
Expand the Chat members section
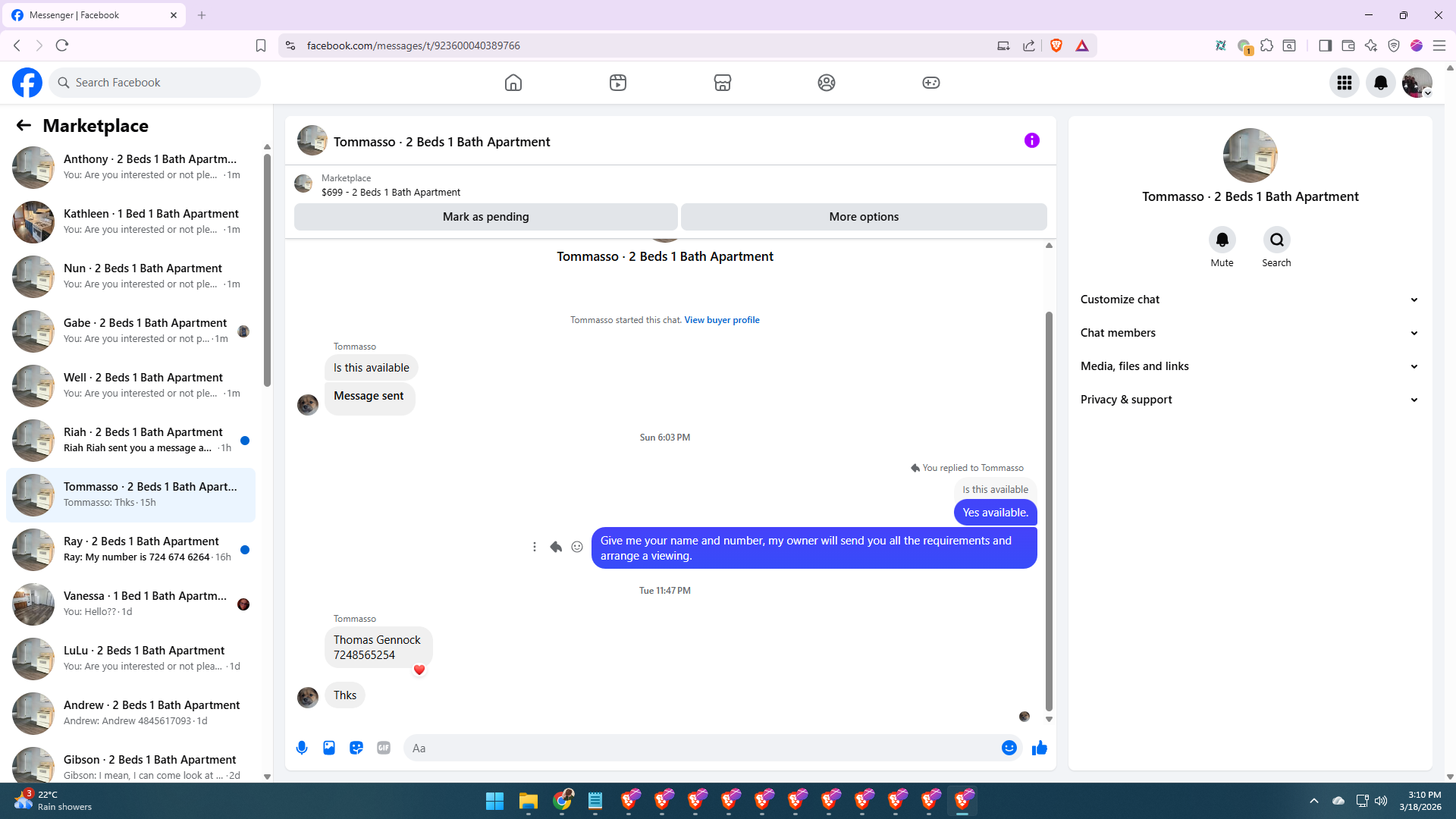click(1249, 333)
